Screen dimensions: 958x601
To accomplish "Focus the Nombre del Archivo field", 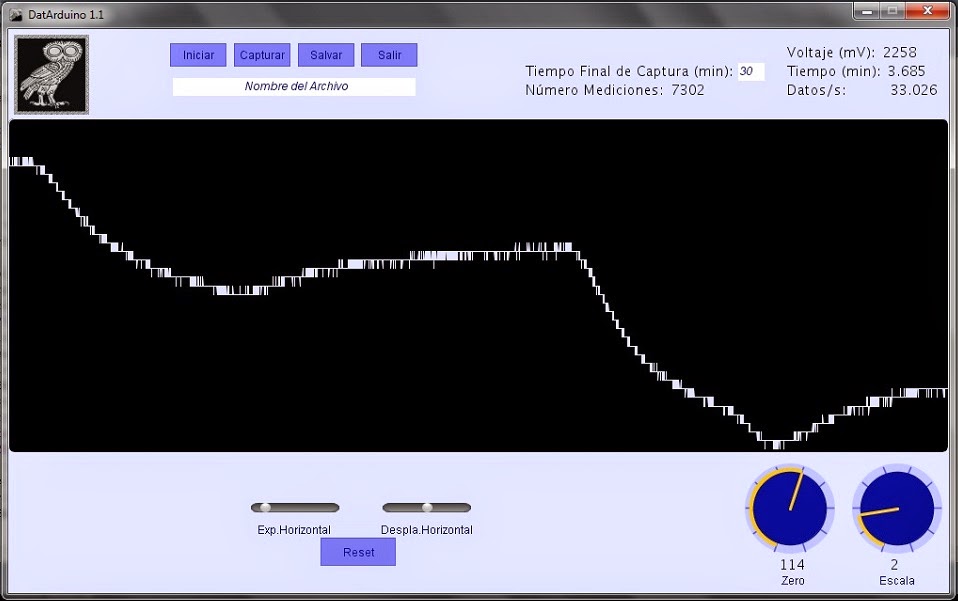I will coord(294,86).
